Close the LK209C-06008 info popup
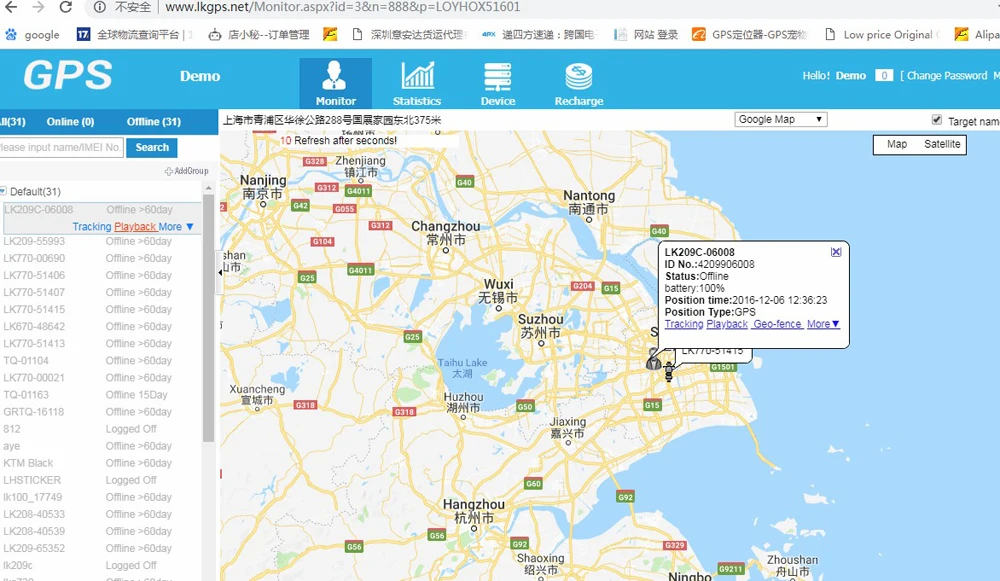The width and height of the screenshot is (1000, 581). point(836,252)
